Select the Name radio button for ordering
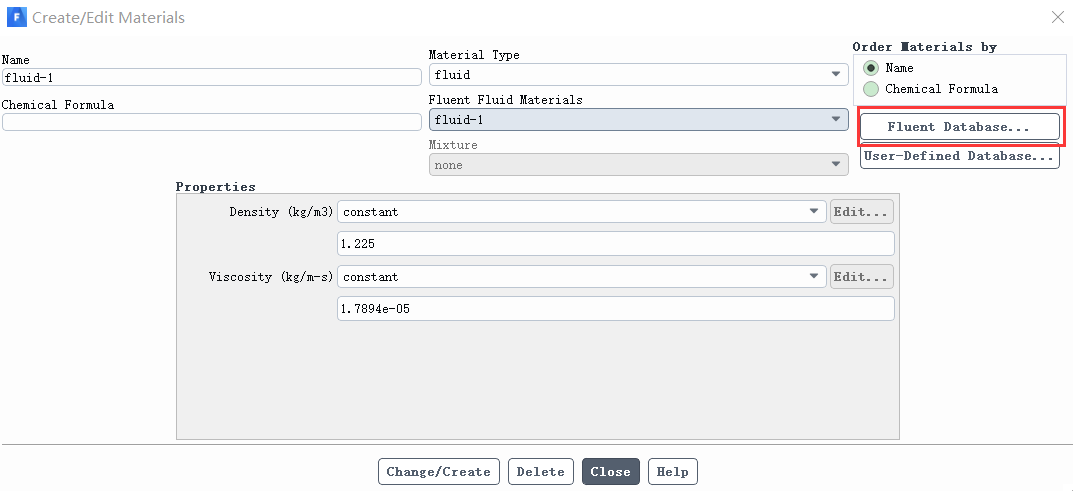 (870, 68)
